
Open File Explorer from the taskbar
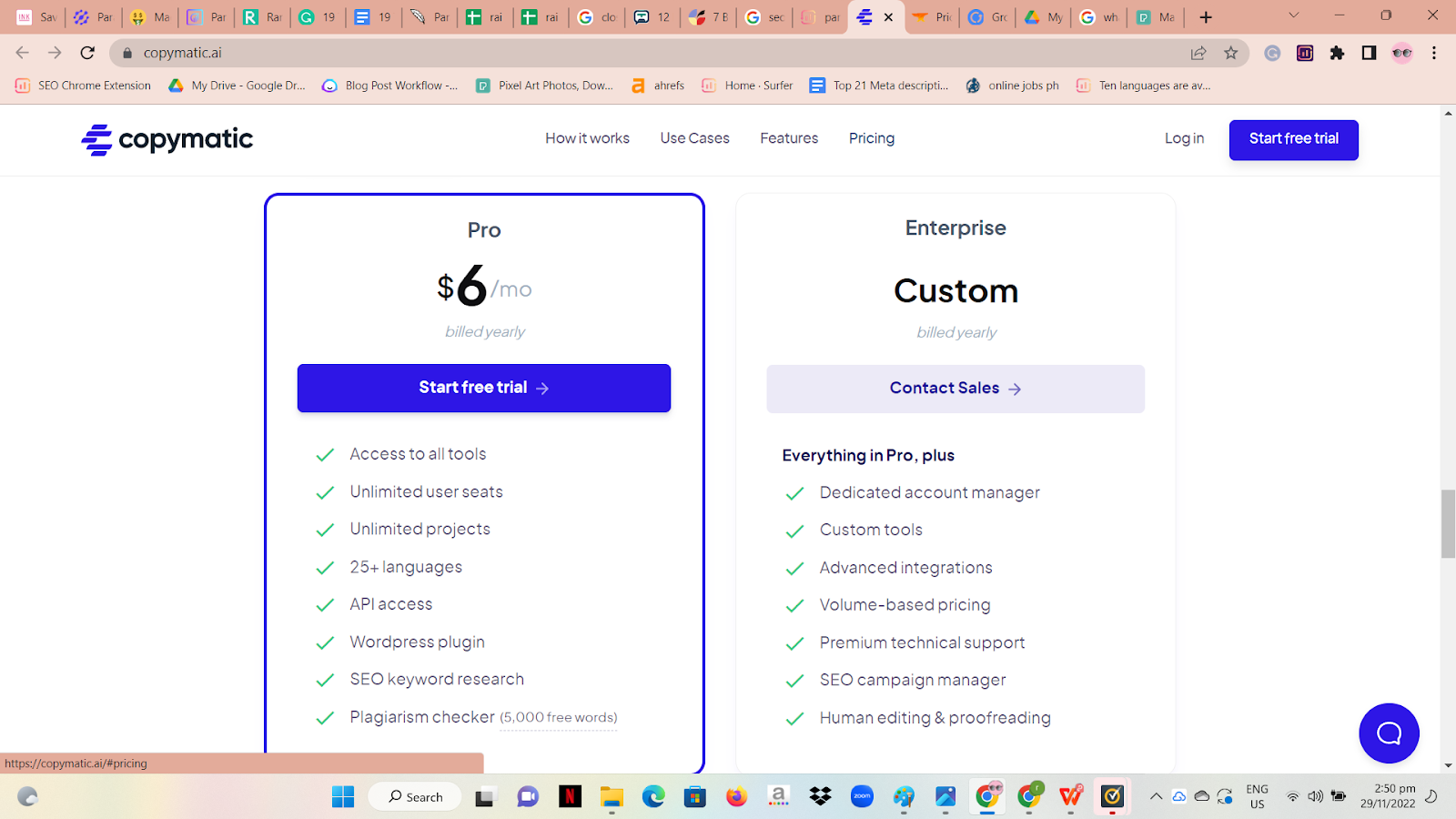click(612, 797)
